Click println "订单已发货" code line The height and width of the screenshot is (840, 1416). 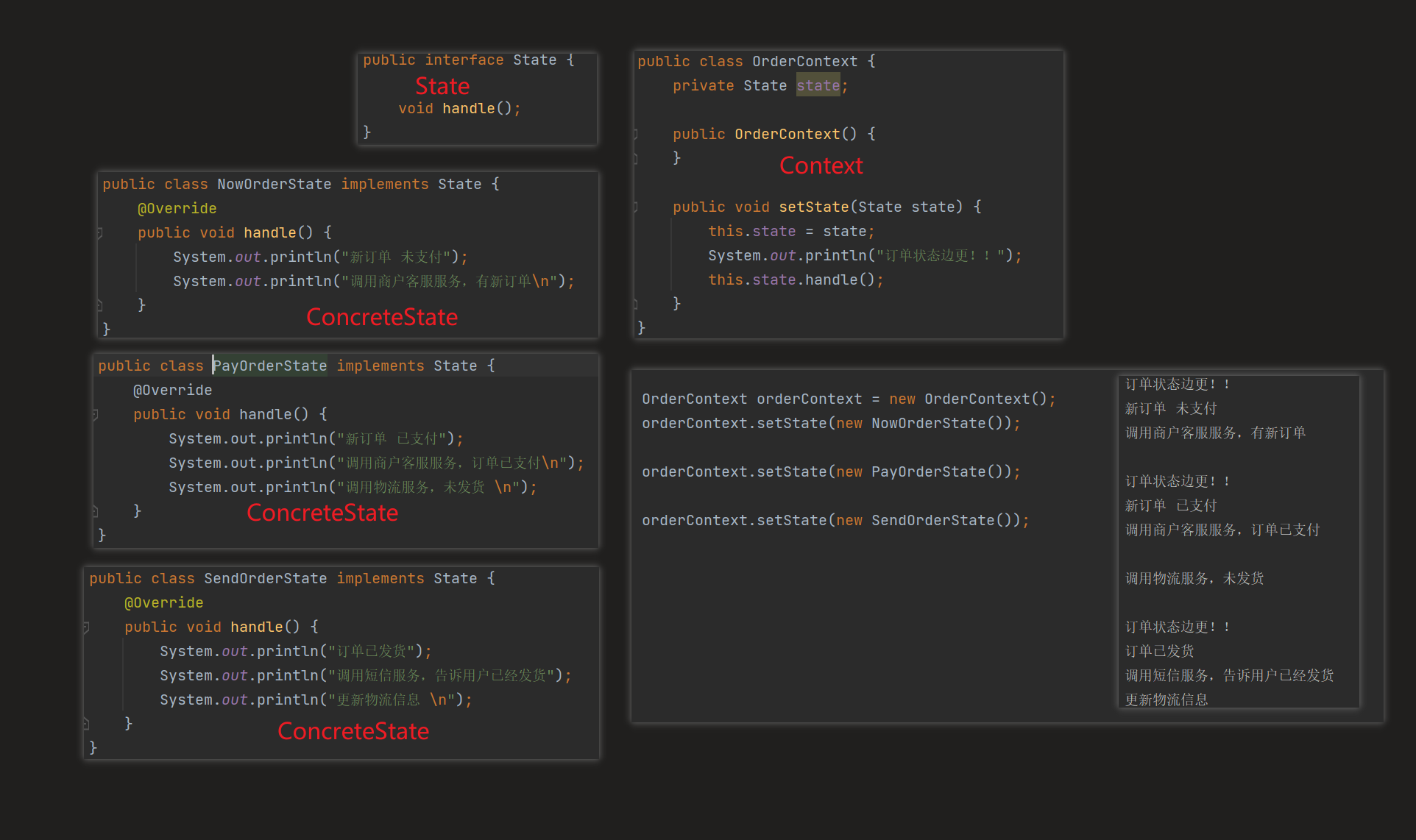(296, 652)
